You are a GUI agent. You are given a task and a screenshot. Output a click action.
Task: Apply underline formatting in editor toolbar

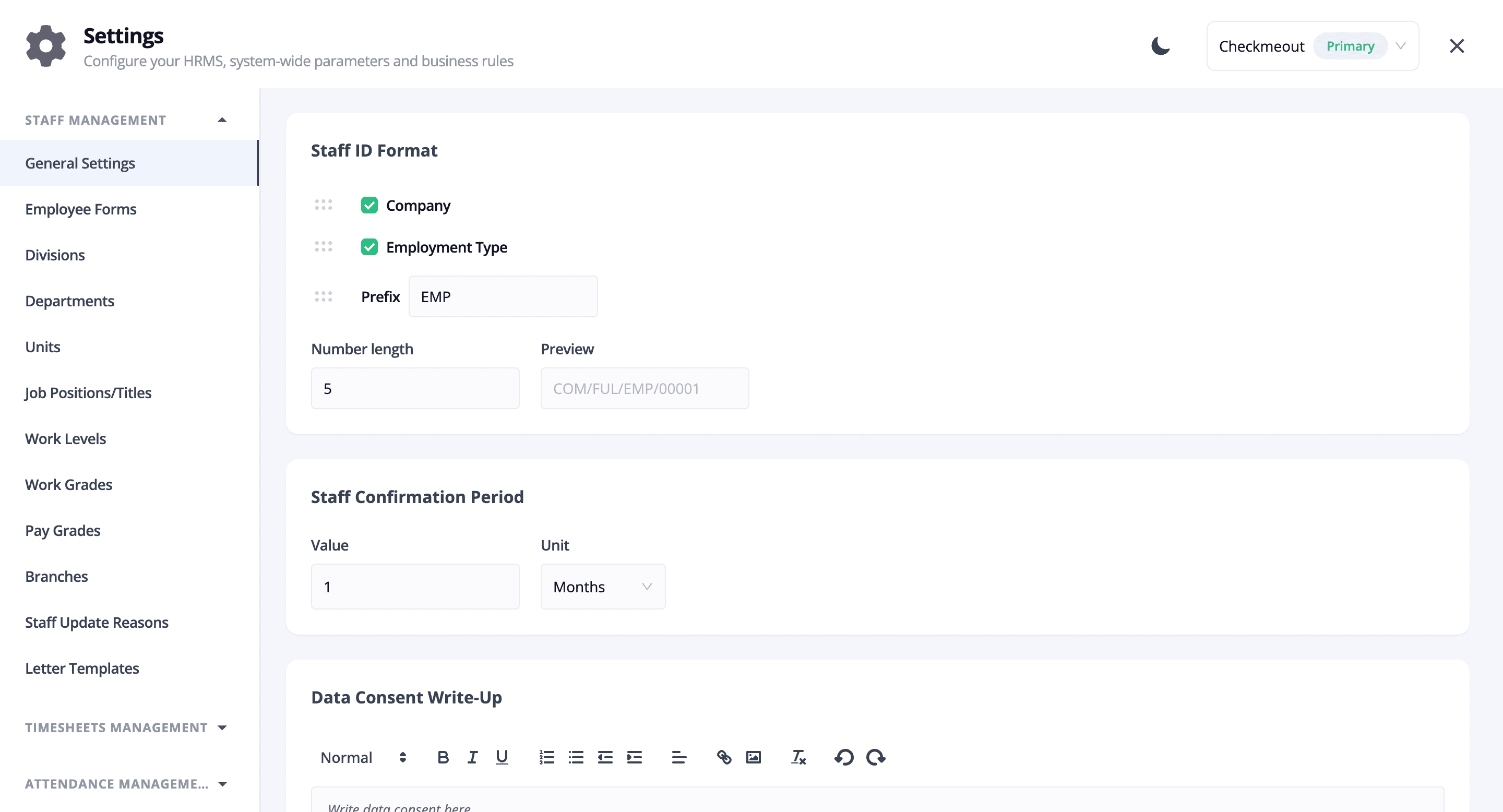coord(501,757)
